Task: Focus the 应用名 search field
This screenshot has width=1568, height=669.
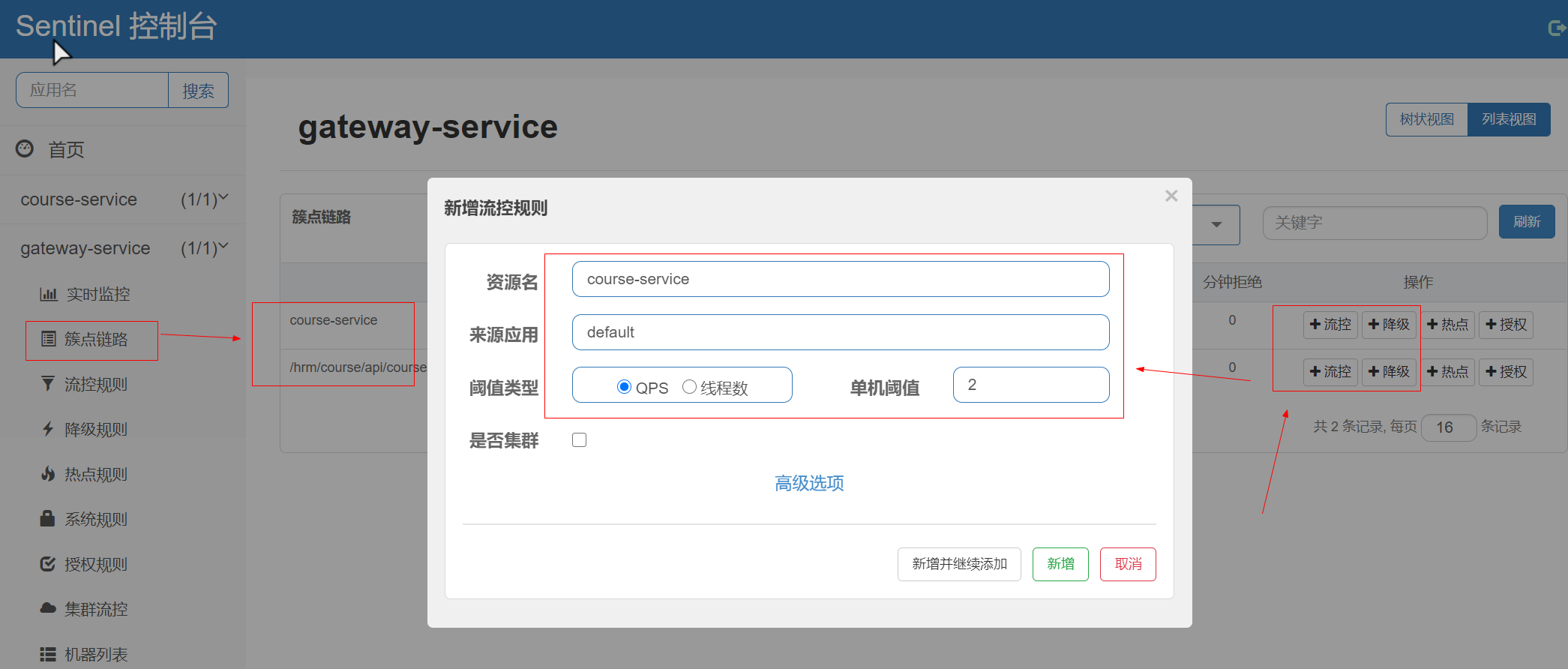Action: pos(92,90)
